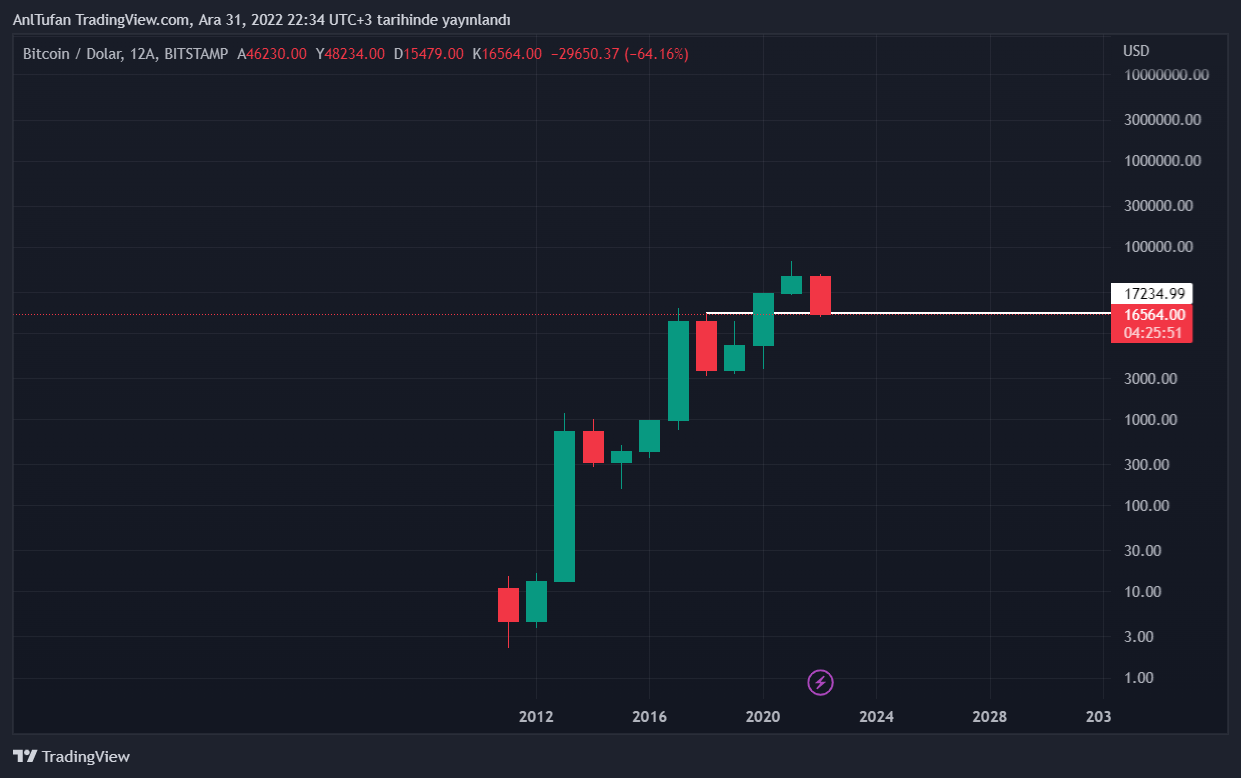The image size is (1241, 778).
Task: Click the 100000.00 price scale label
Action: [x=1159, y=247]
